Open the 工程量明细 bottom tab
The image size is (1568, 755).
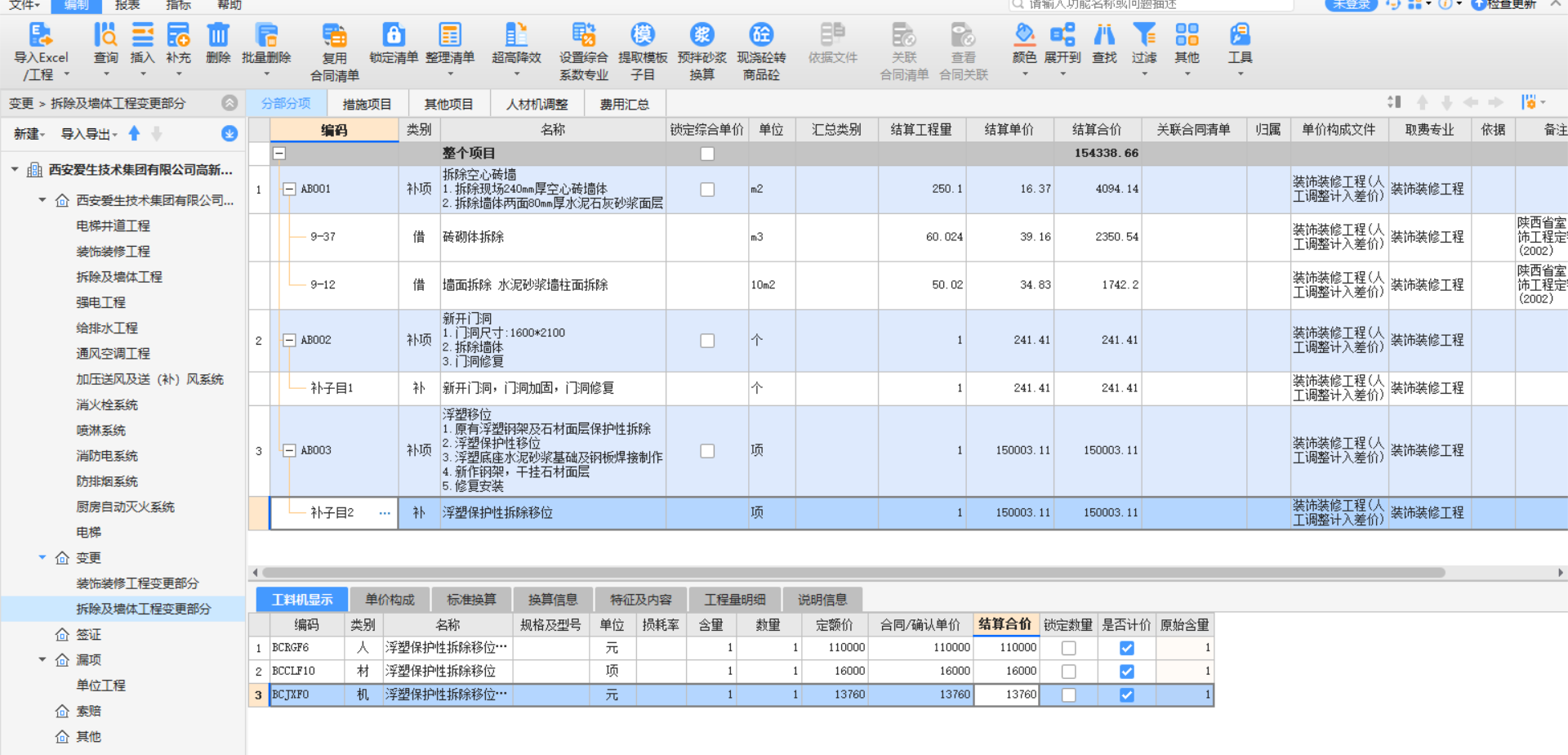pyautogui.click(x=735, y=600)
